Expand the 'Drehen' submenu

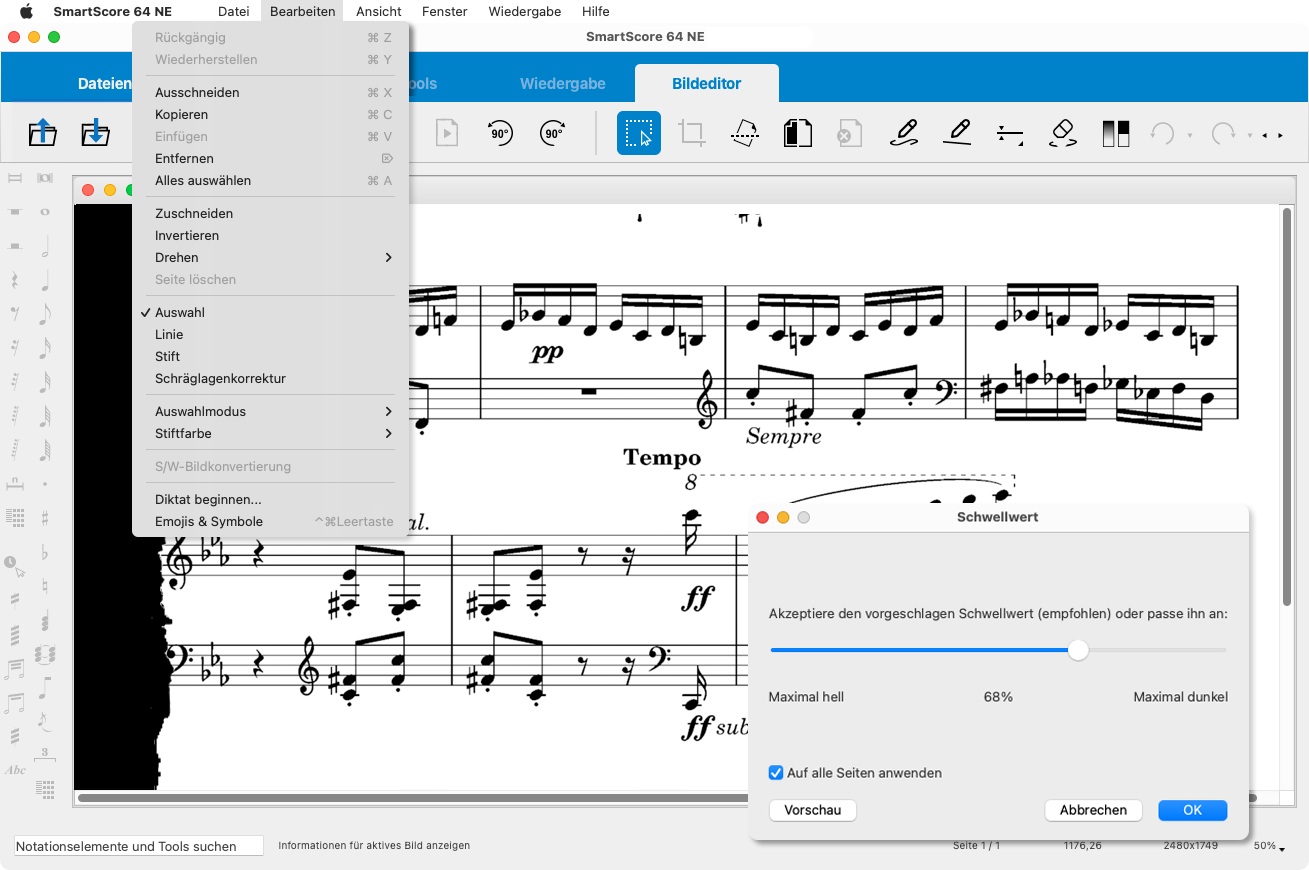point(270,258)
